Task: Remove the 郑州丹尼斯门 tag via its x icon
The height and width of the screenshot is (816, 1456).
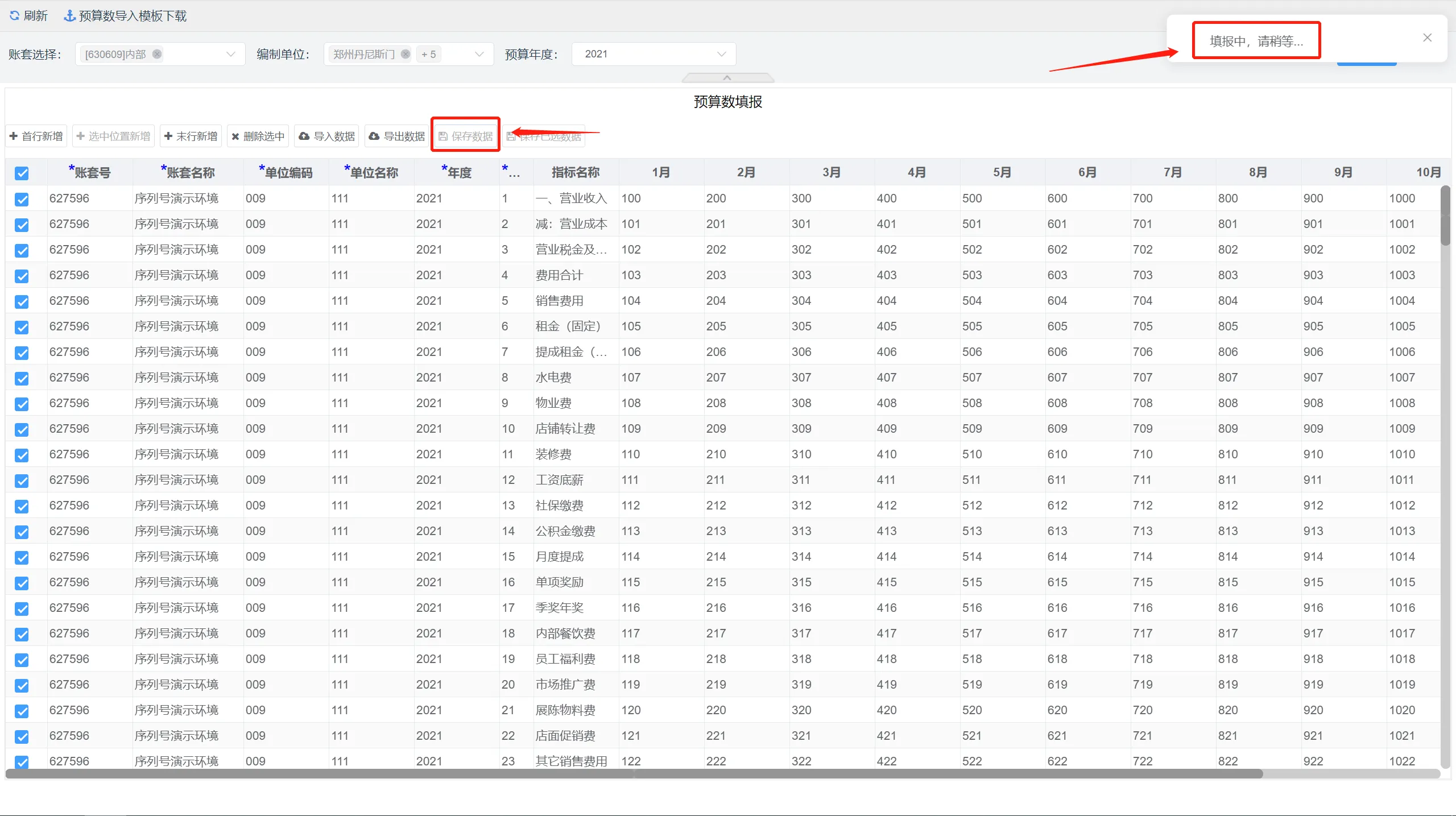Action: pyautogui.click(x=406, y=54)
